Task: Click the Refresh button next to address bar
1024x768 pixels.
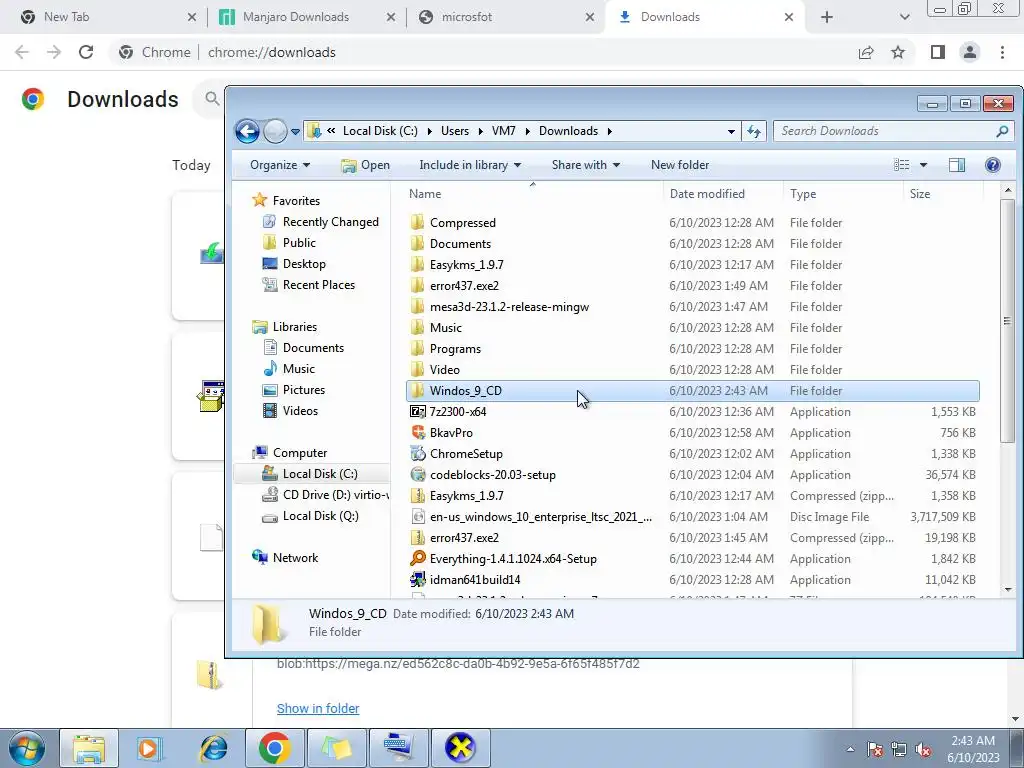Action: (x=754, y=131)
